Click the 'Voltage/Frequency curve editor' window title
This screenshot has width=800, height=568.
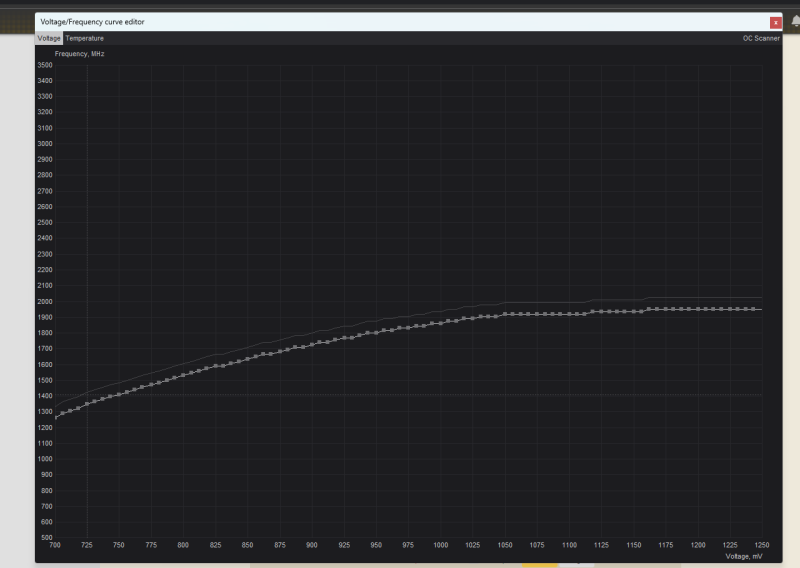92,22
